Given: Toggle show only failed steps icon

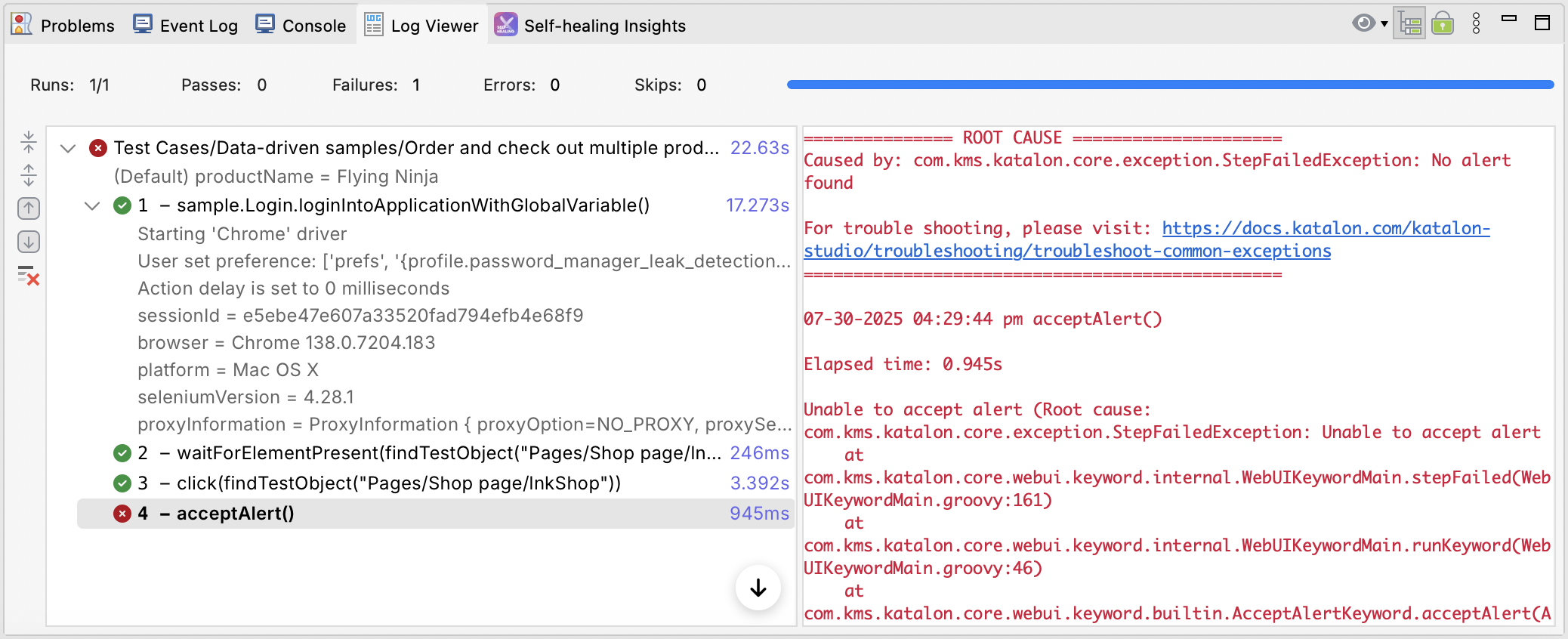Looking at the screenshot, I should point(29,276).
